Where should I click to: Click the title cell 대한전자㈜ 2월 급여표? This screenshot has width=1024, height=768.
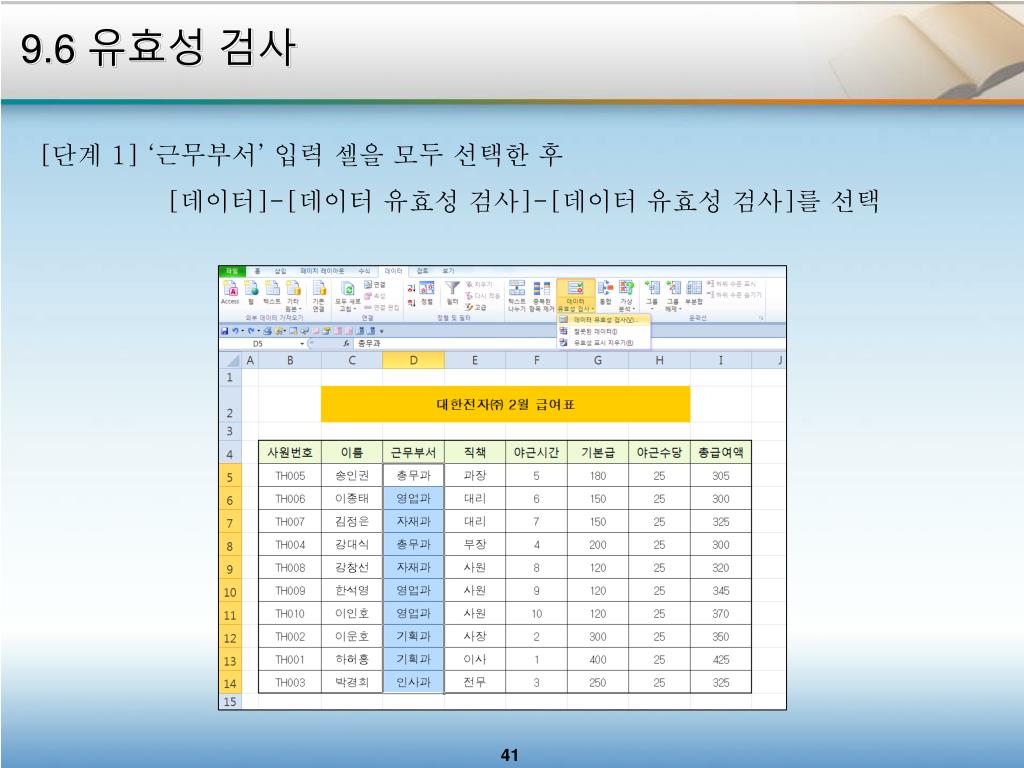coord(505,404)
